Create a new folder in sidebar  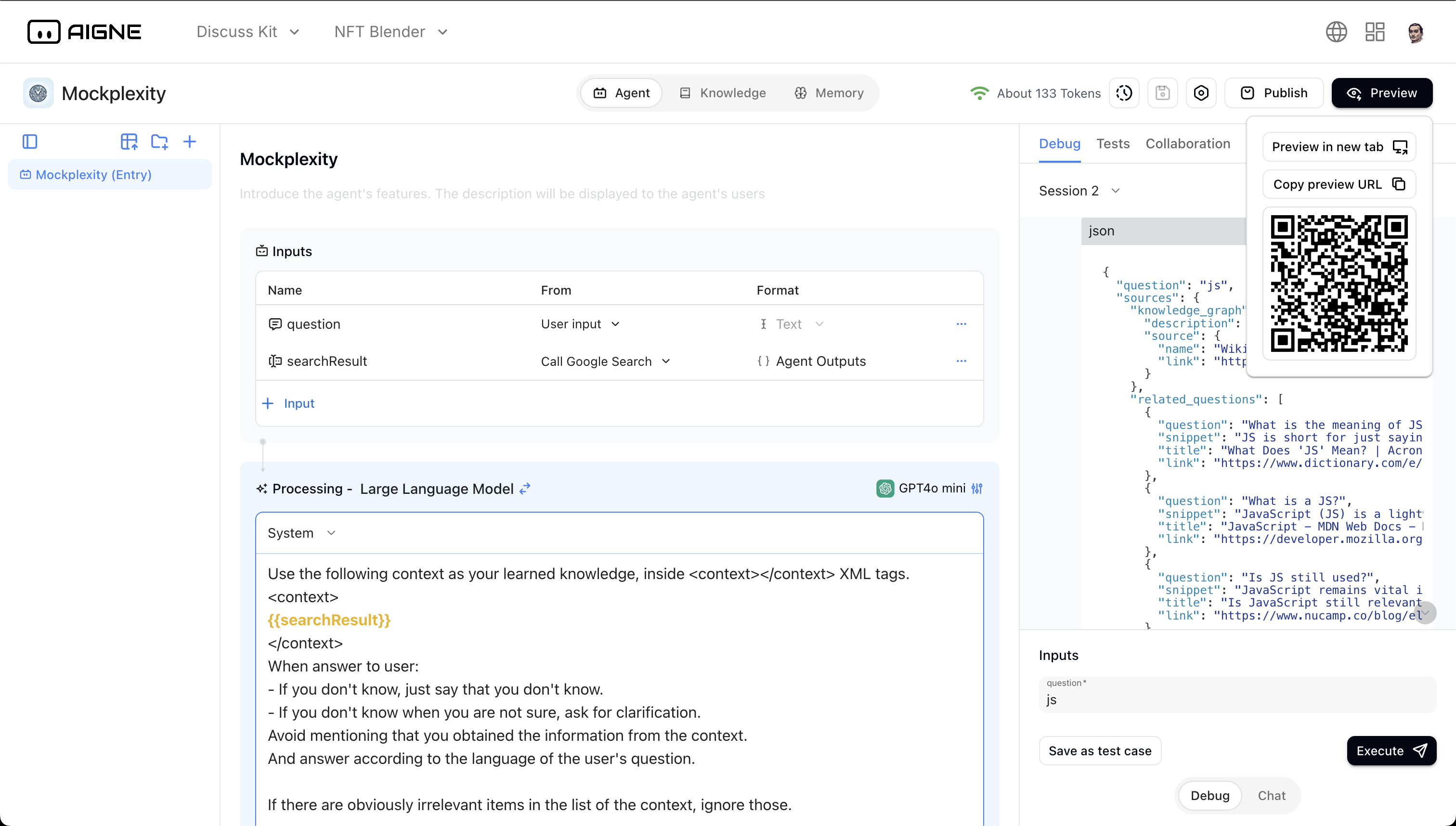159,141
